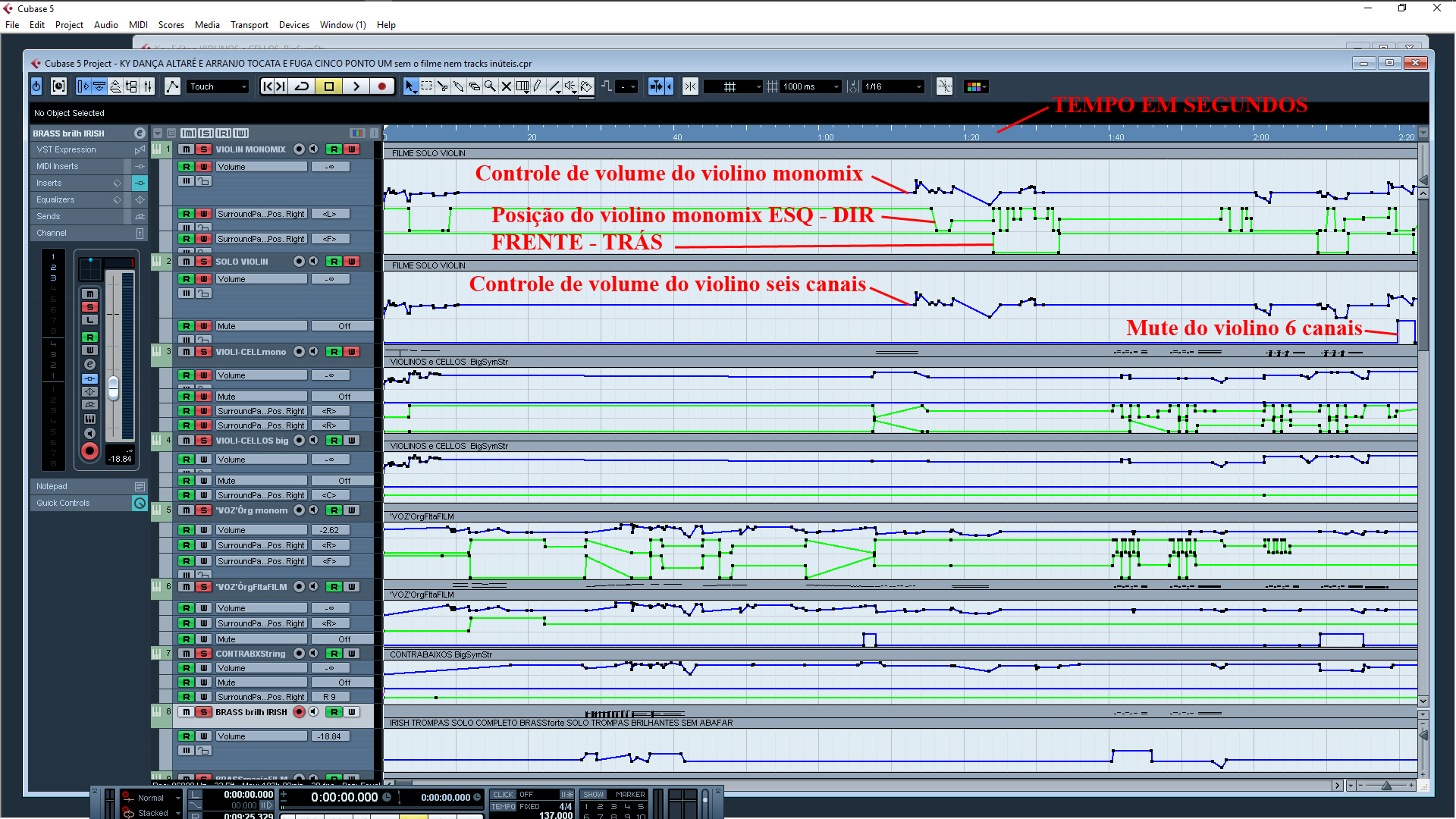Mute the VIOLIN MONOMIX track
This screenshot has width=1456, height=819.
pyautogui.click(x=187, y=149)
